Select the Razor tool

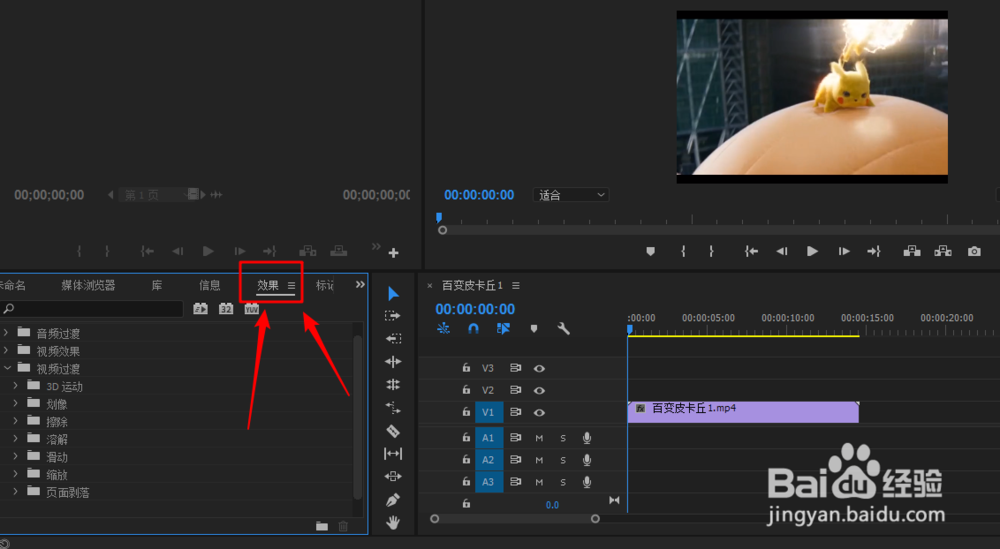[x=393, y=431]
